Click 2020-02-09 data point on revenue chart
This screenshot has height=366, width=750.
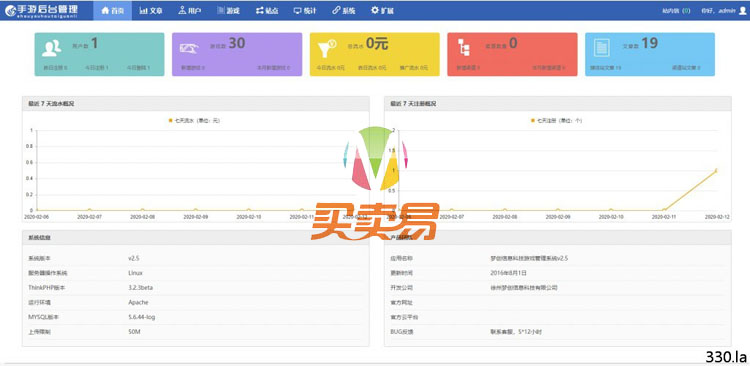point(196,210)
